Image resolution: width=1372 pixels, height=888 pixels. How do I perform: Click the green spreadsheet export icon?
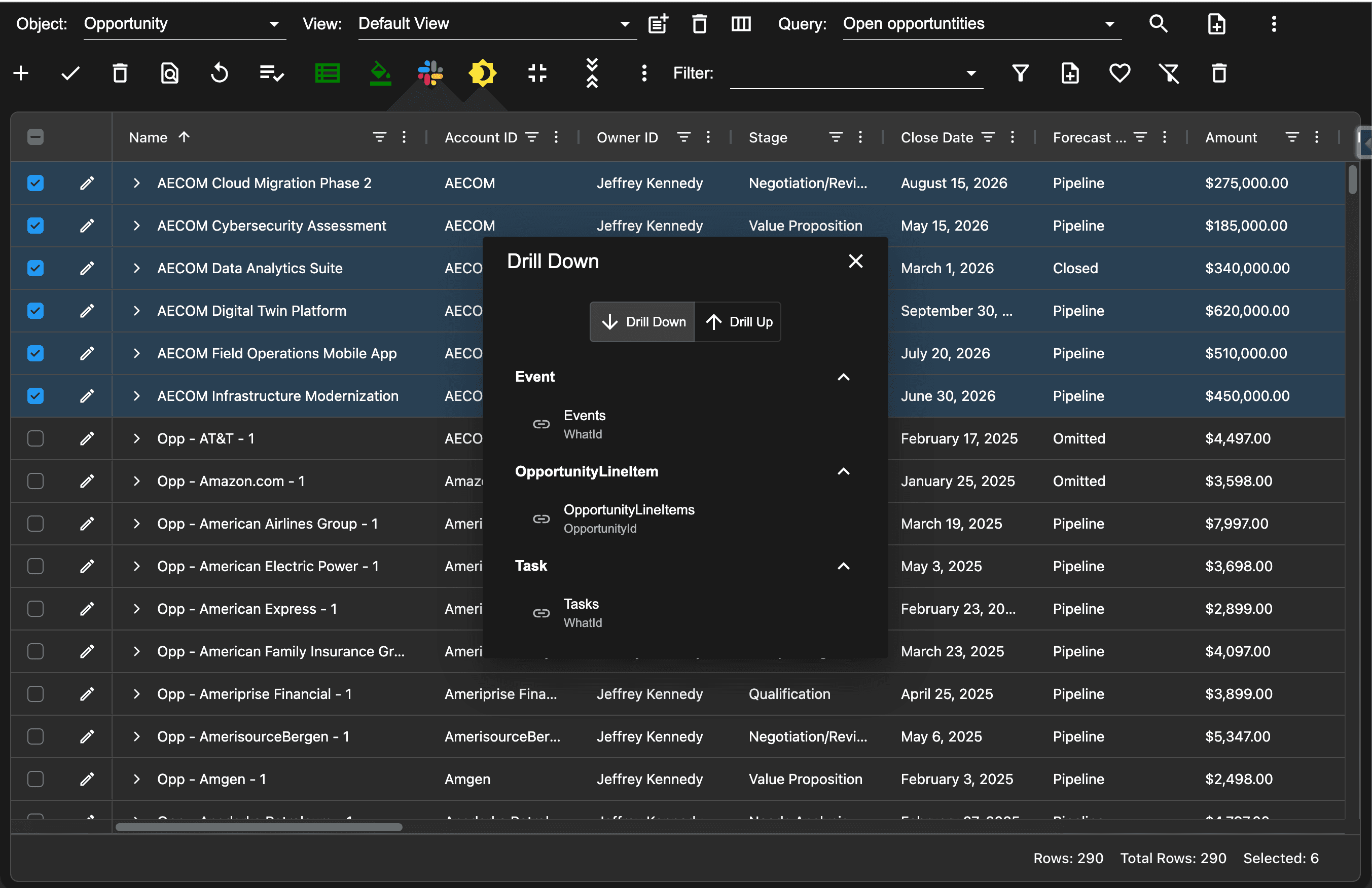point(328,73)
